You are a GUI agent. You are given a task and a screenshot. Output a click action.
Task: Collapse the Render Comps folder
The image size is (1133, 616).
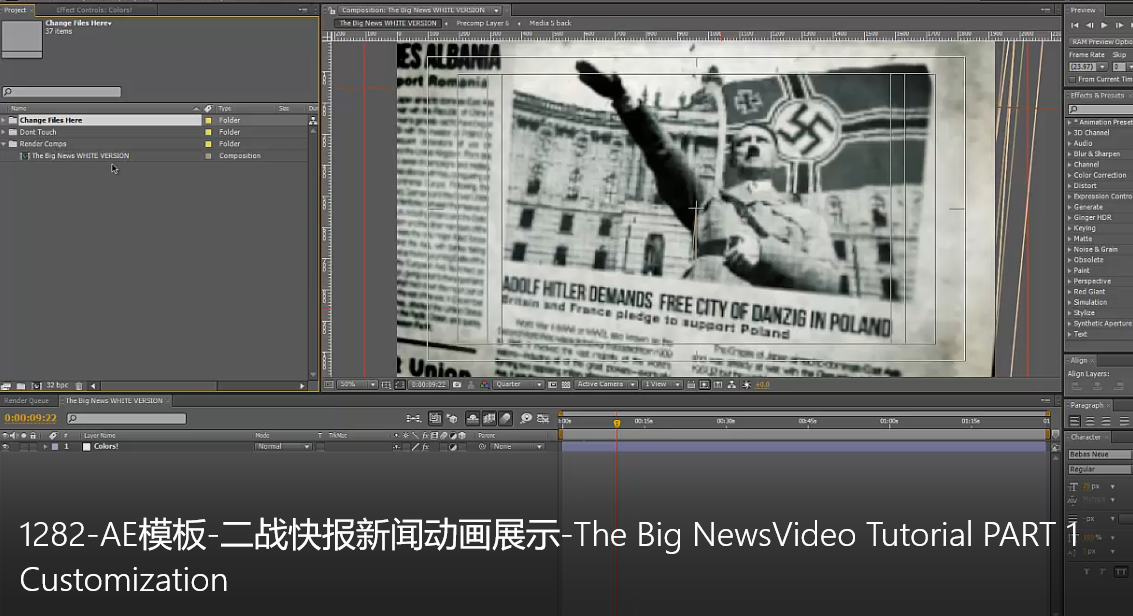(4, 144)
